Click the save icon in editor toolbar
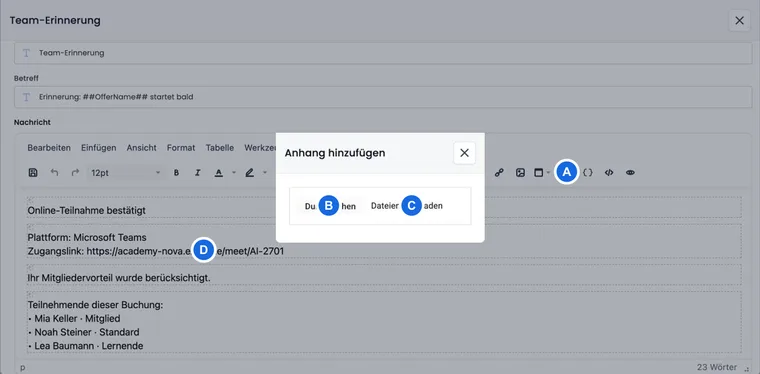This screenshot has width=760, height=374. tap(33, 172)
